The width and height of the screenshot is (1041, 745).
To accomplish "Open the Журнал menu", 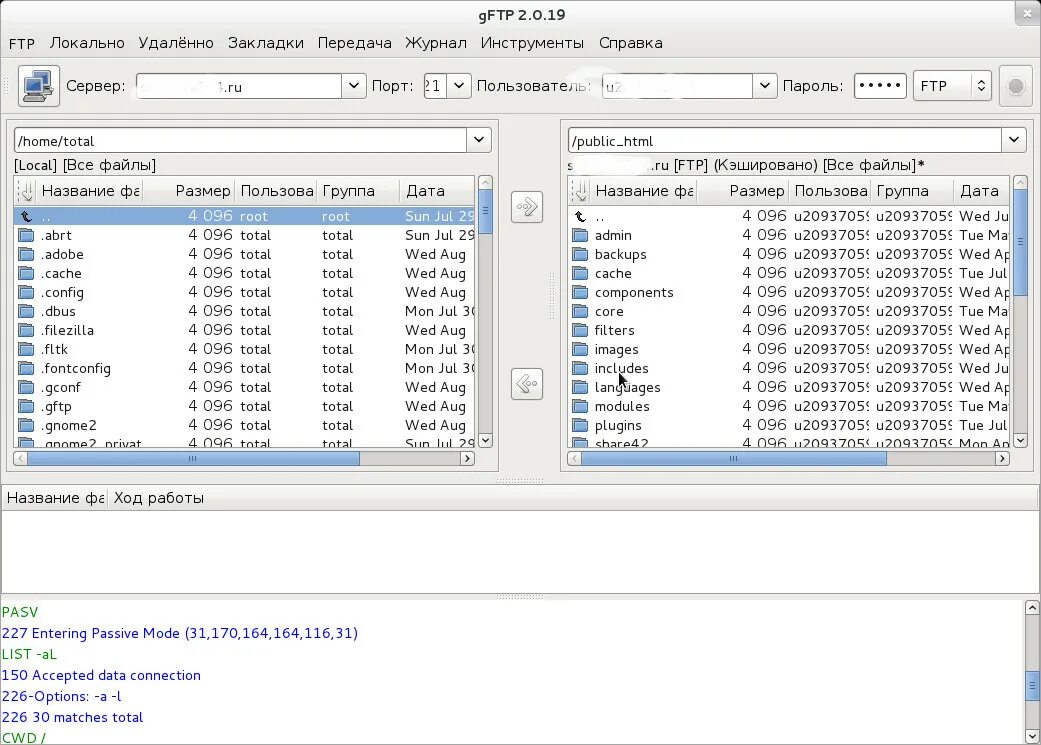I will click(x=436, y=43).
